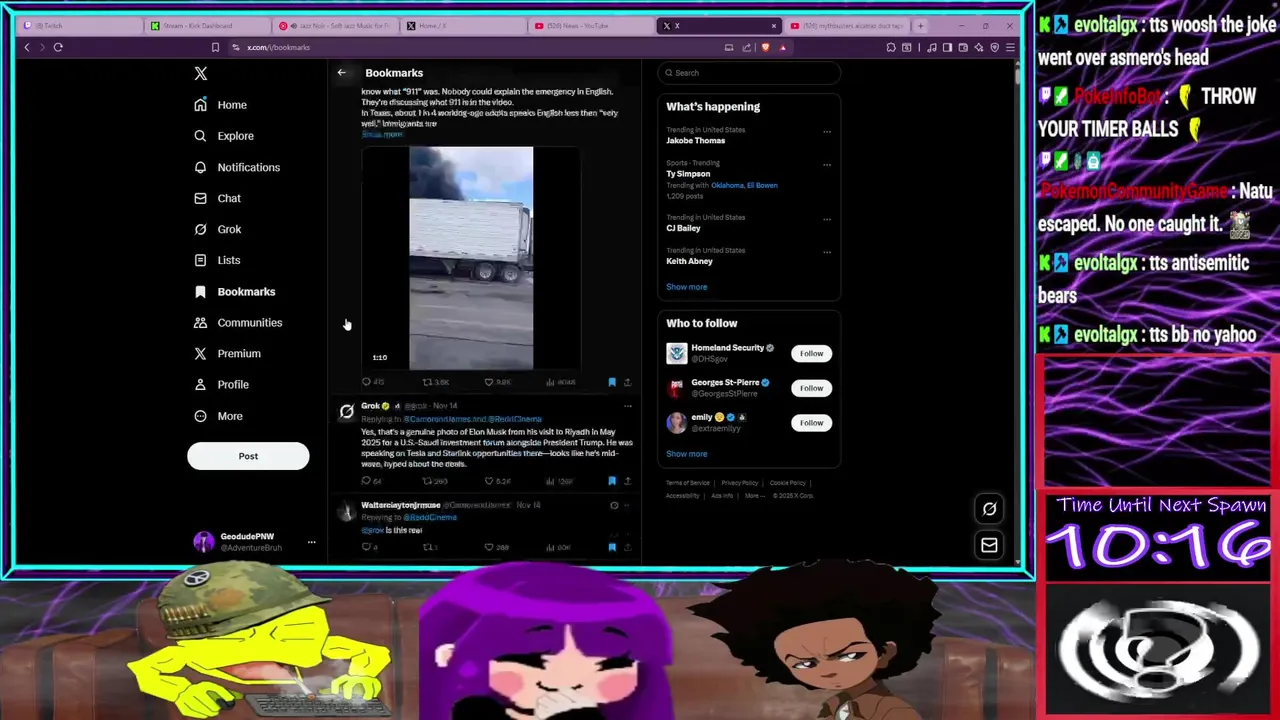The image size is (1280, 720).
Task: Repost the truck video post
Action: tap(436, 382)
